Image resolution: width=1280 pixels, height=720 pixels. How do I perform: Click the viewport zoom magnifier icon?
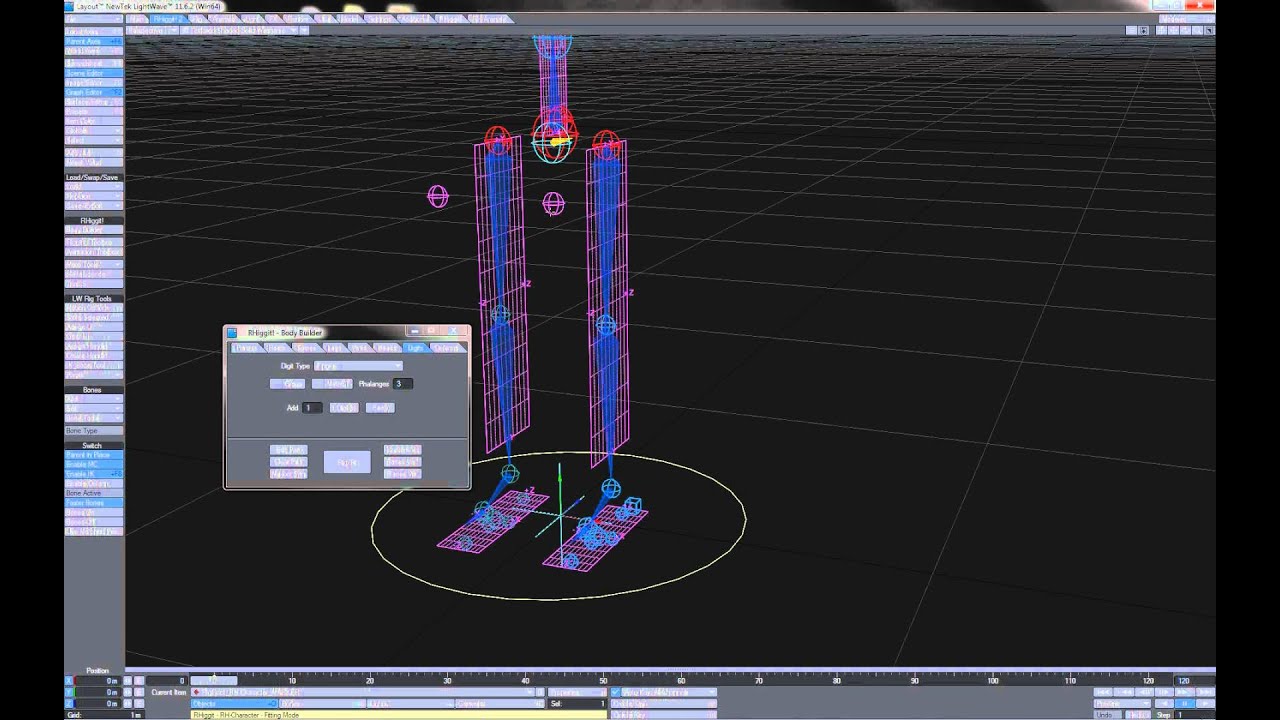(1197, 30)
